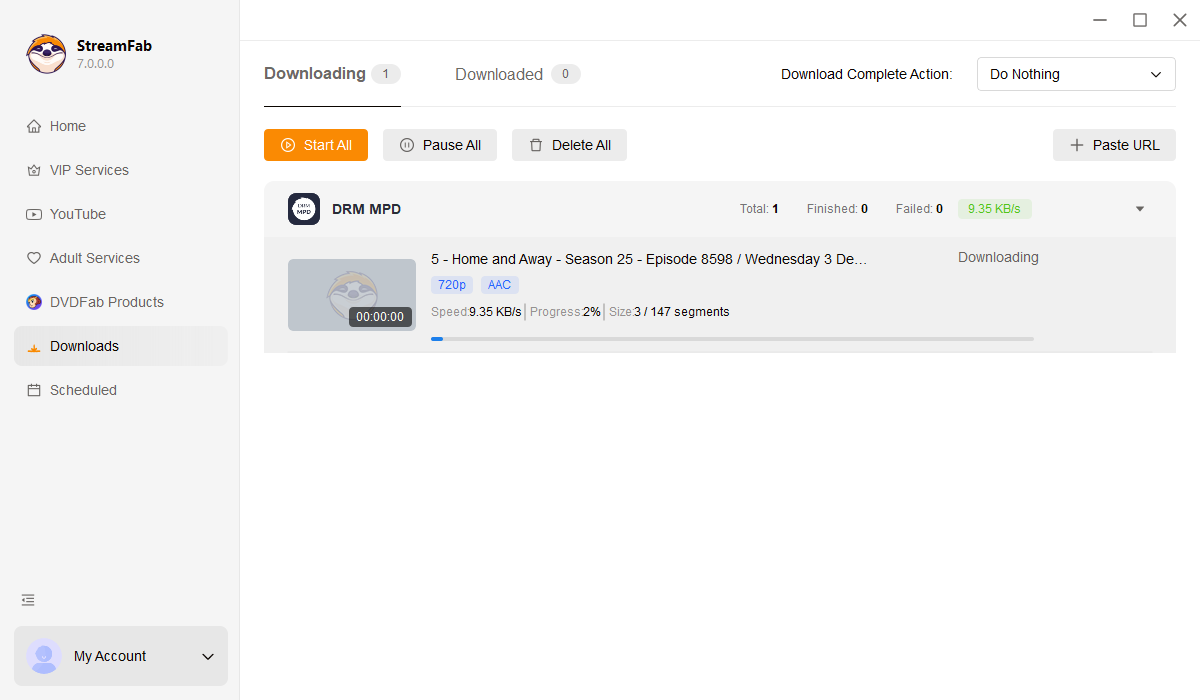Click the DVDFab Products icon
The height and width of the screenshot is (700, 1200).
(34, 302)
